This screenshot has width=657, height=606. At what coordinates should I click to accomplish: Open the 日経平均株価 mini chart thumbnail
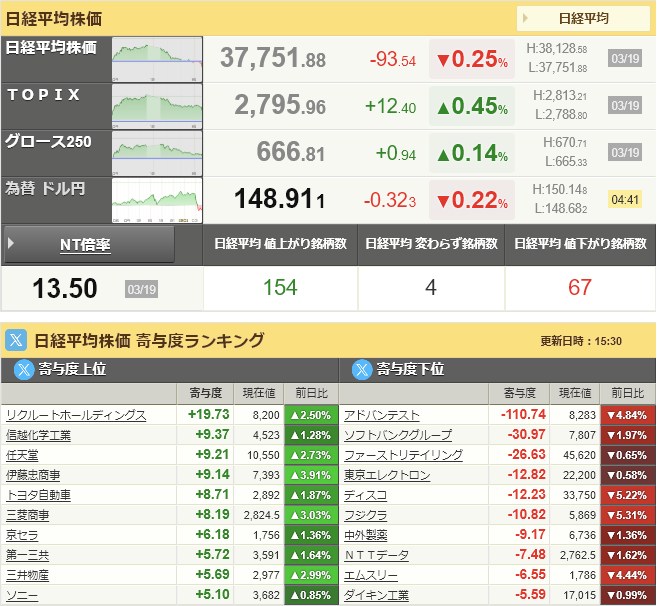pyautogui.click(x=157, y=60)
